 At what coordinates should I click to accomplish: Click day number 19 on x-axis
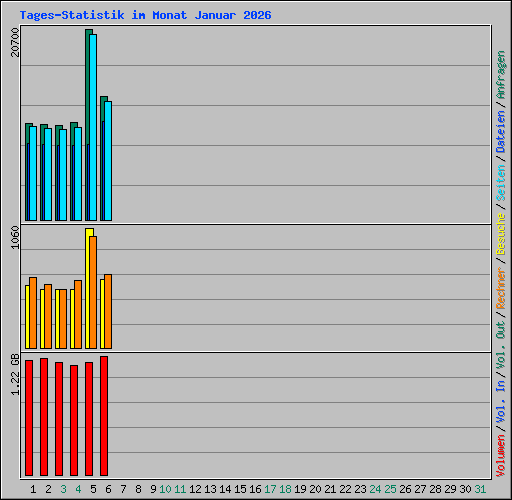click(x=300, y=489)
